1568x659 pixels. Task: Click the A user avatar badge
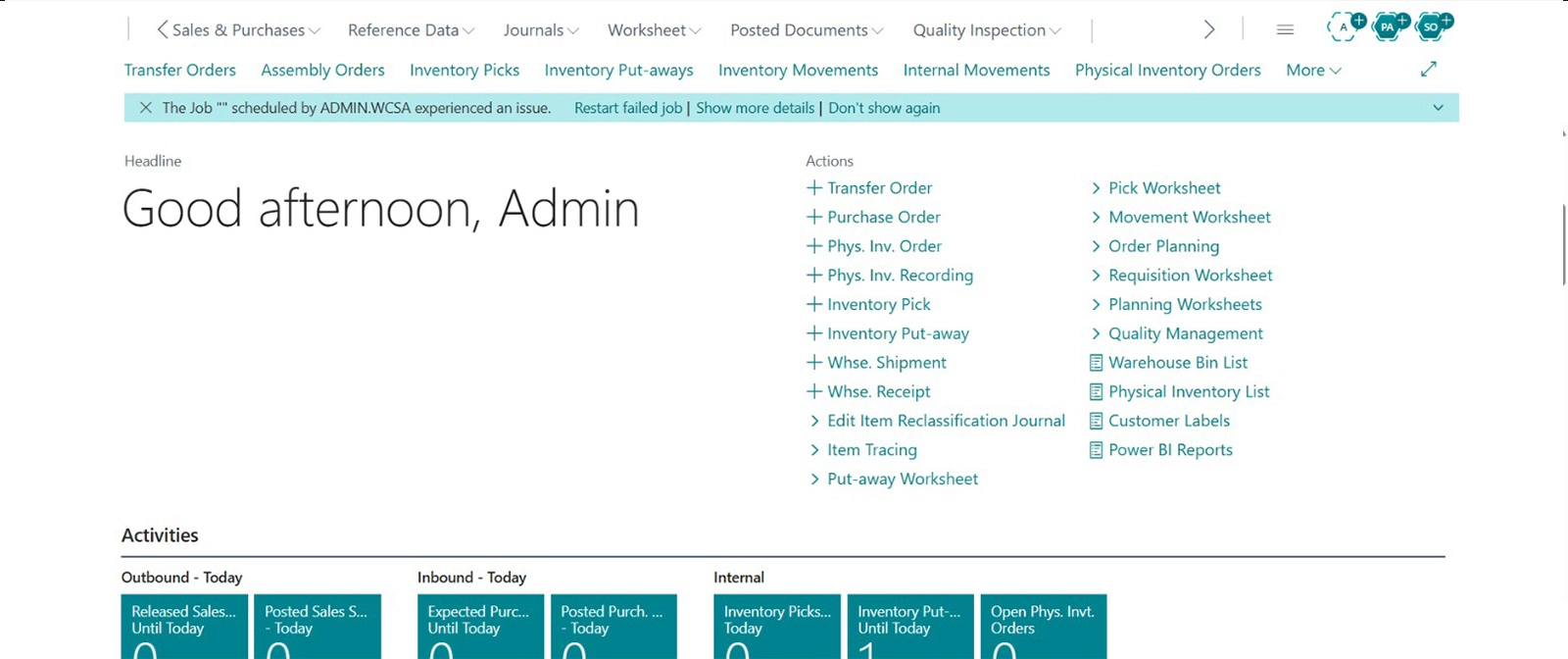1345,26
